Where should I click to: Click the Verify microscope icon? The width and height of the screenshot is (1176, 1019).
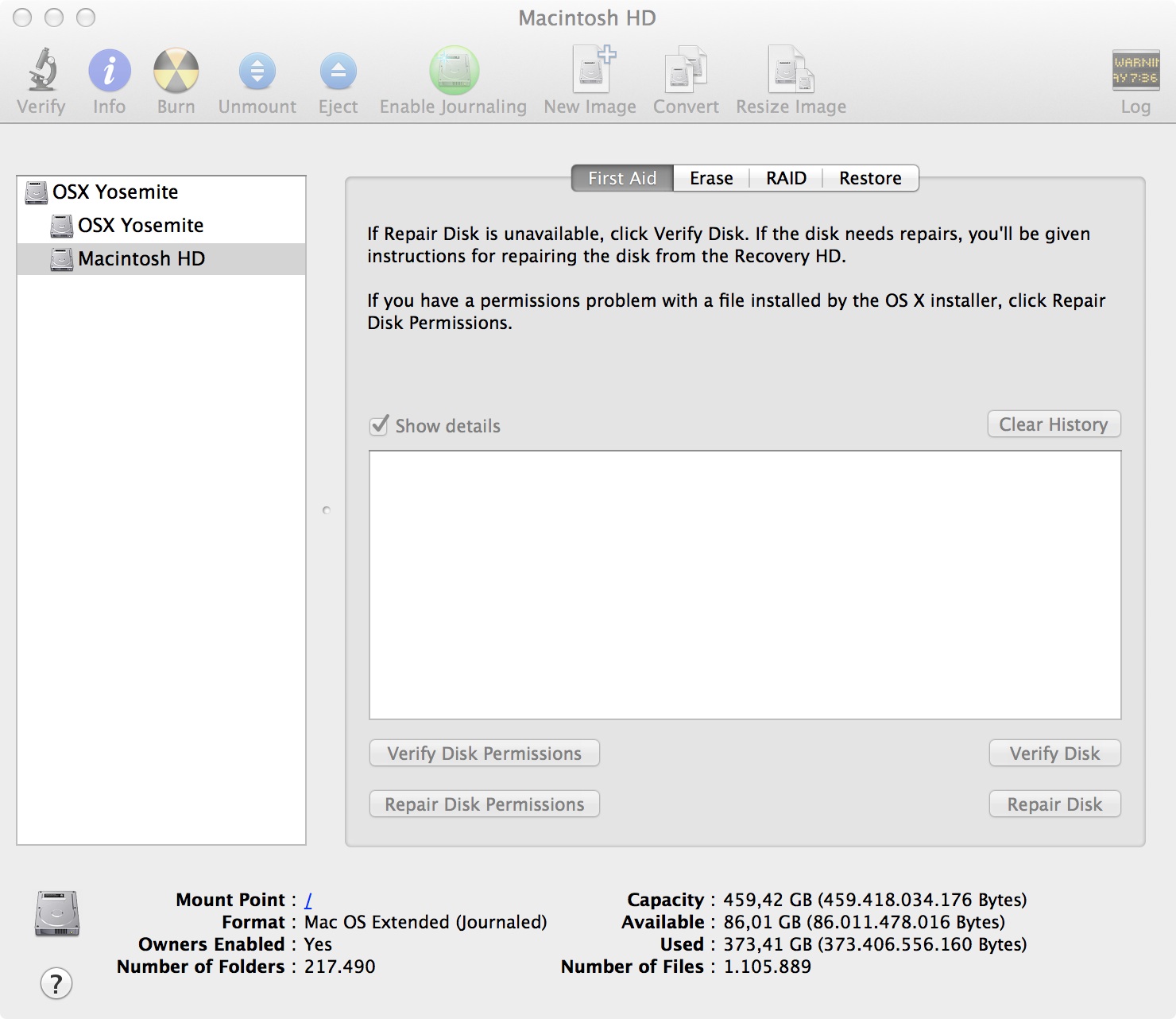coord(42,70)
